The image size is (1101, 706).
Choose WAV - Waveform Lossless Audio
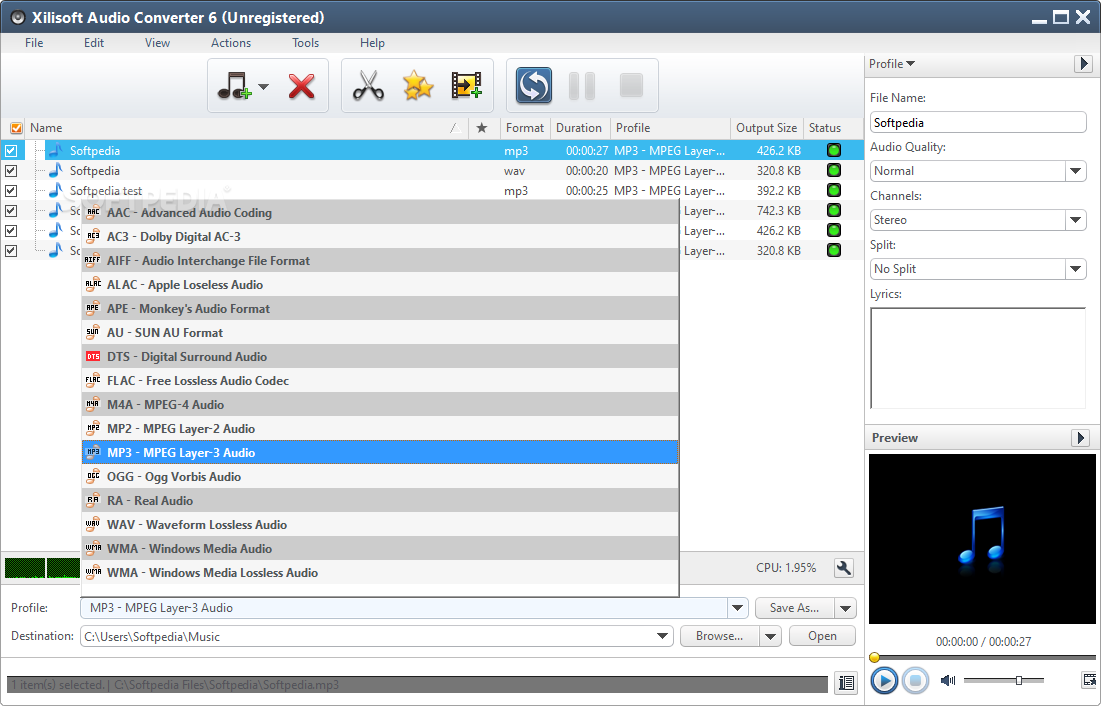380,525
